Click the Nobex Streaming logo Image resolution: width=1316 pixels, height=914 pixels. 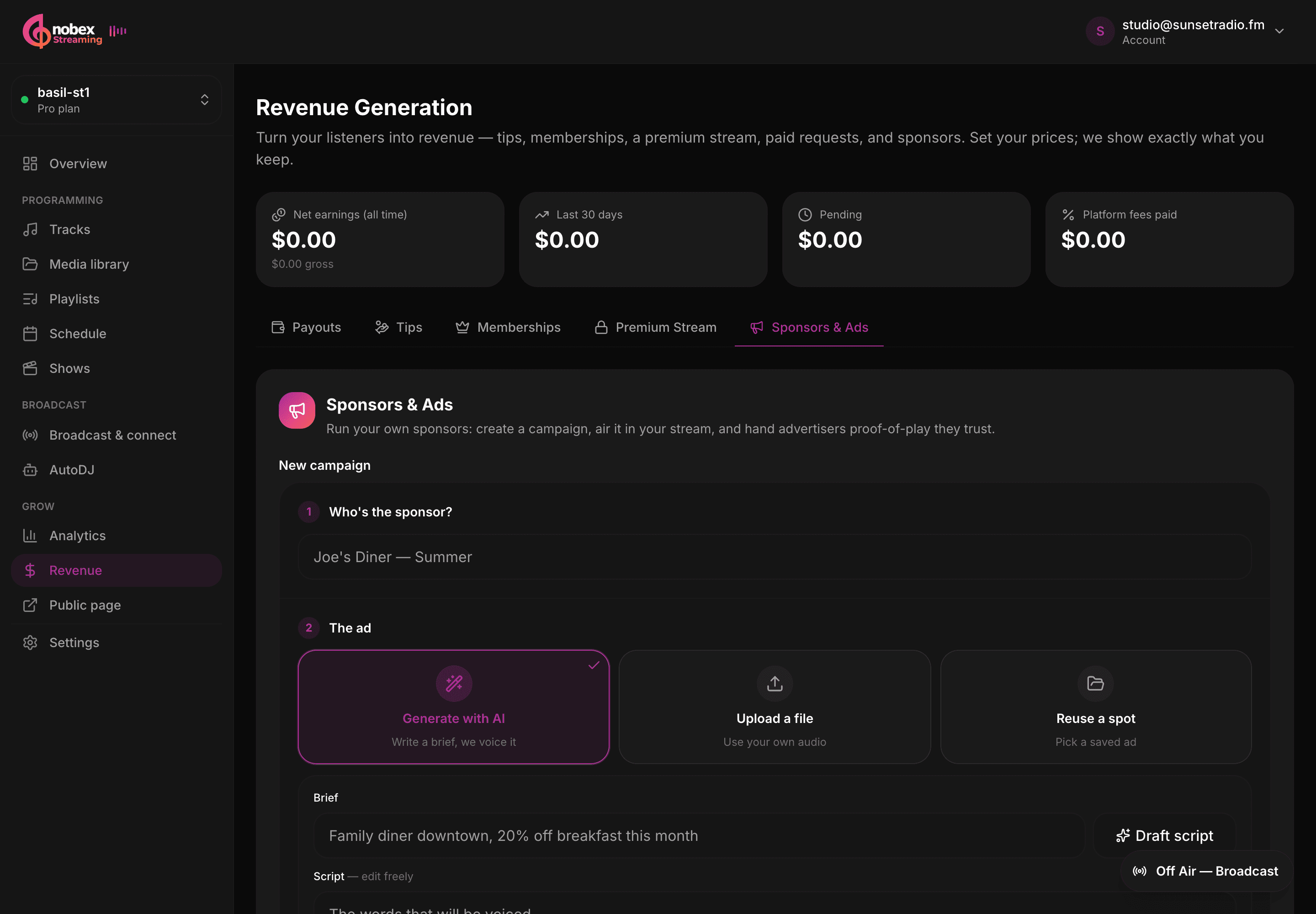pyautogui.click(x=63, y=32)
